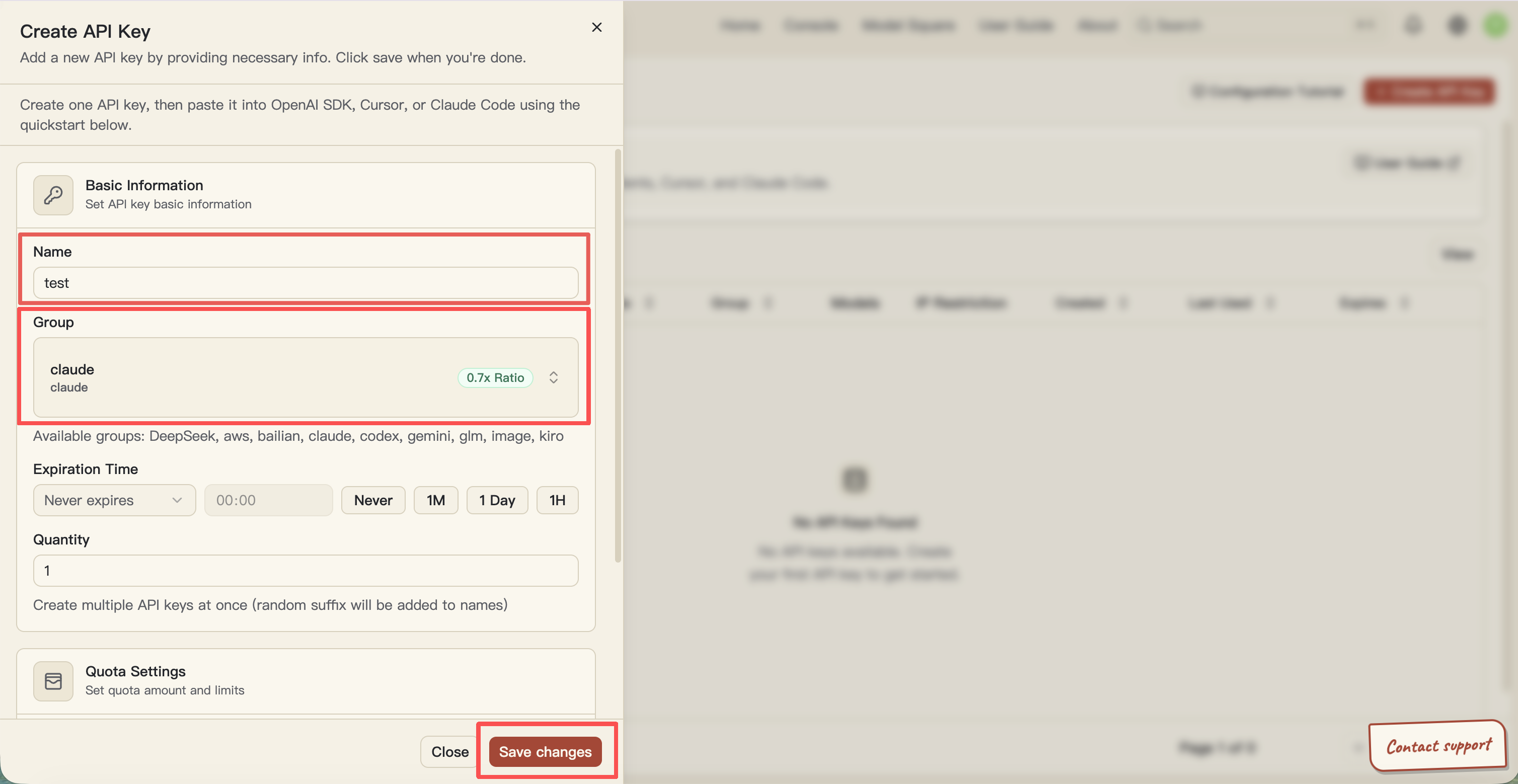Screen dimensions: 1518x784
Task: Click the Quota Settings heading
Action: [135, 671]
